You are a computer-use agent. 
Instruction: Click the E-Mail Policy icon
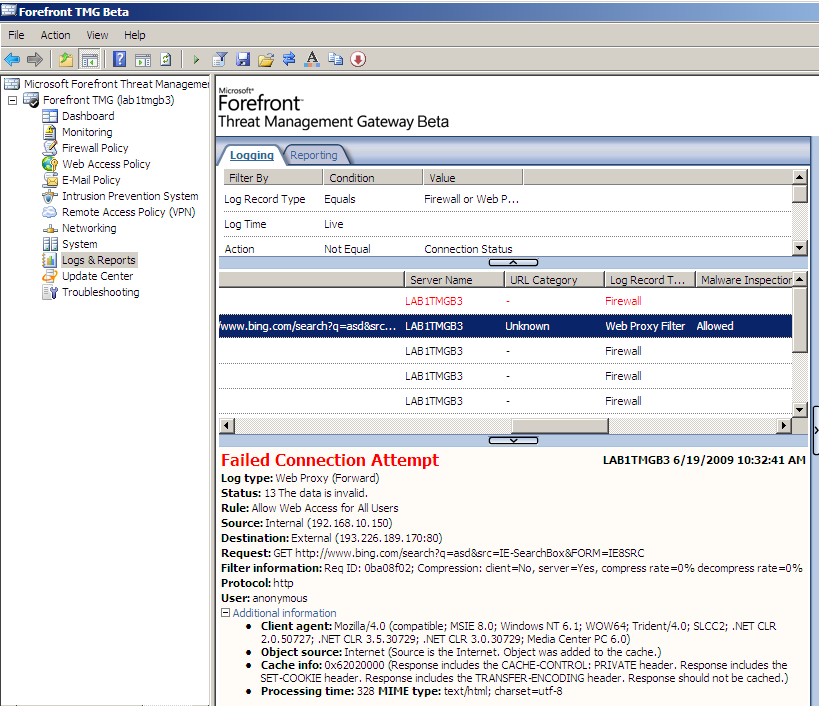(50, 180)
